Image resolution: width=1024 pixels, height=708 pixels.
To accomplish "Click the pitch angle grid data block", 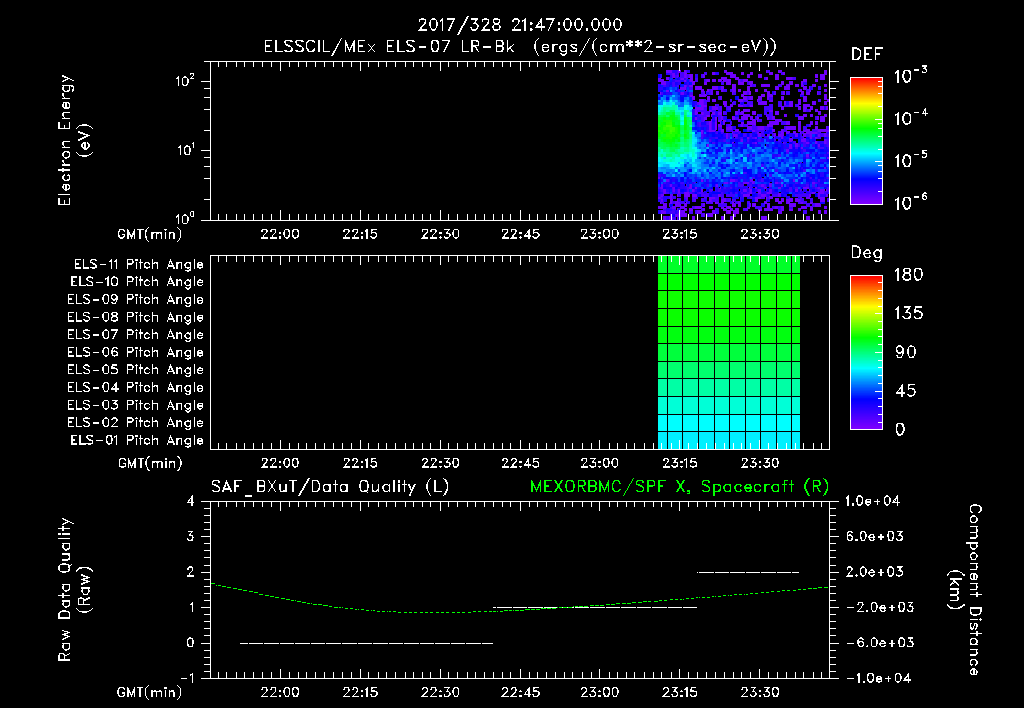I will [x=729, y=353].
